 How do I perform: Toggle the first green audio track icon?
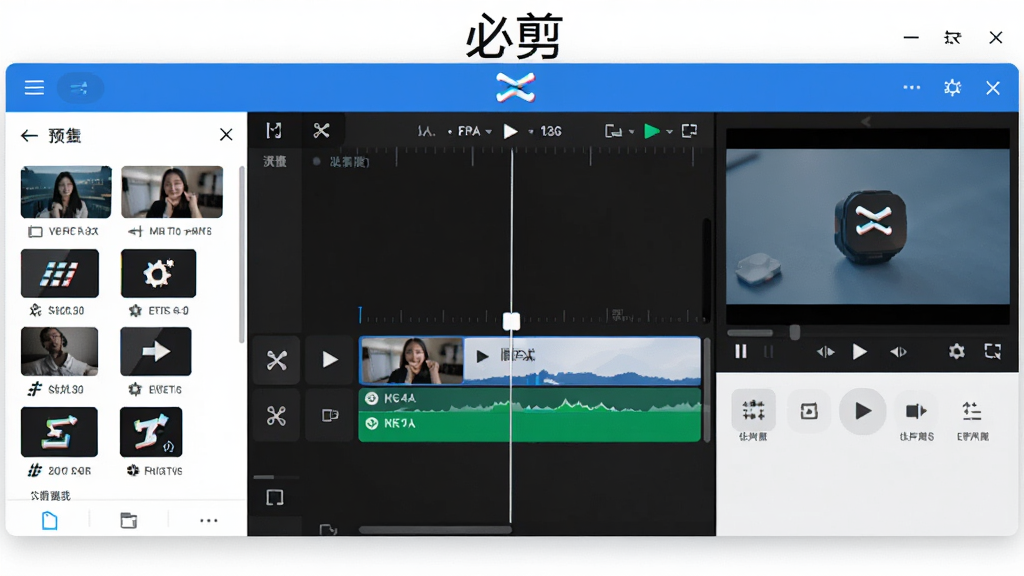click(372, 398)
